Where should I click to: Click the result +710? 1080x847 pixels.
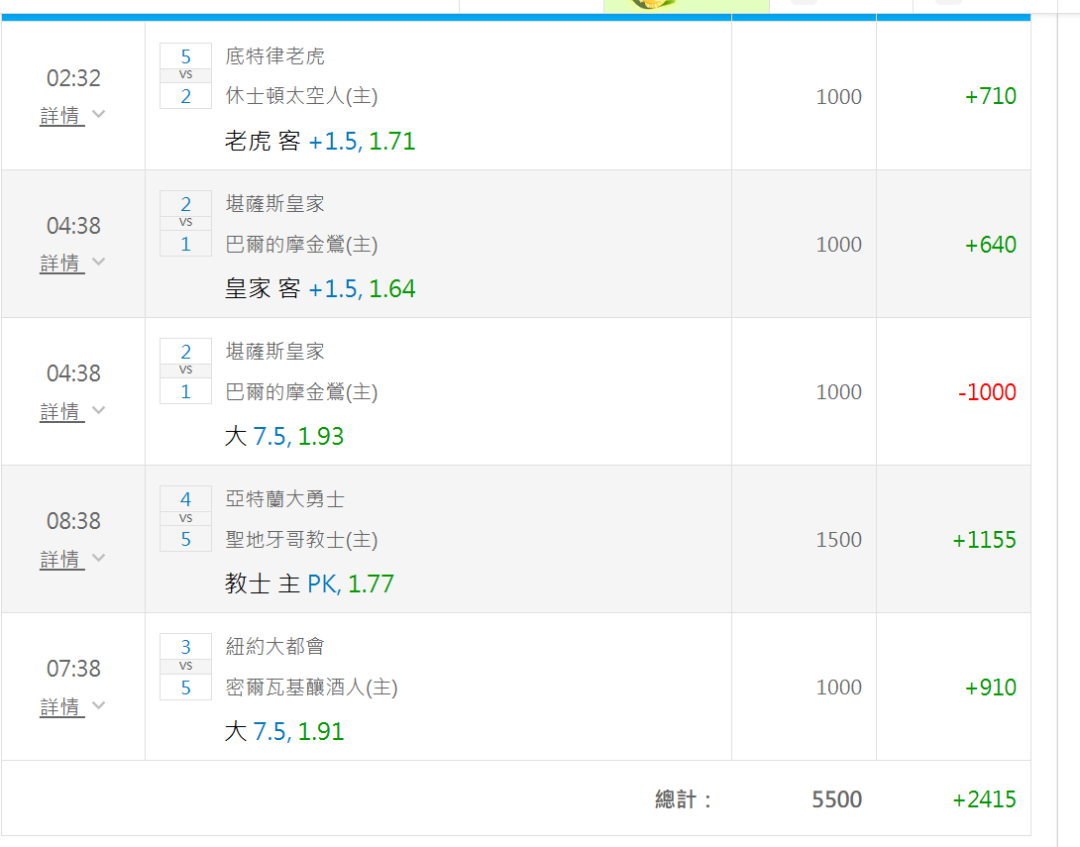[990, 96]
